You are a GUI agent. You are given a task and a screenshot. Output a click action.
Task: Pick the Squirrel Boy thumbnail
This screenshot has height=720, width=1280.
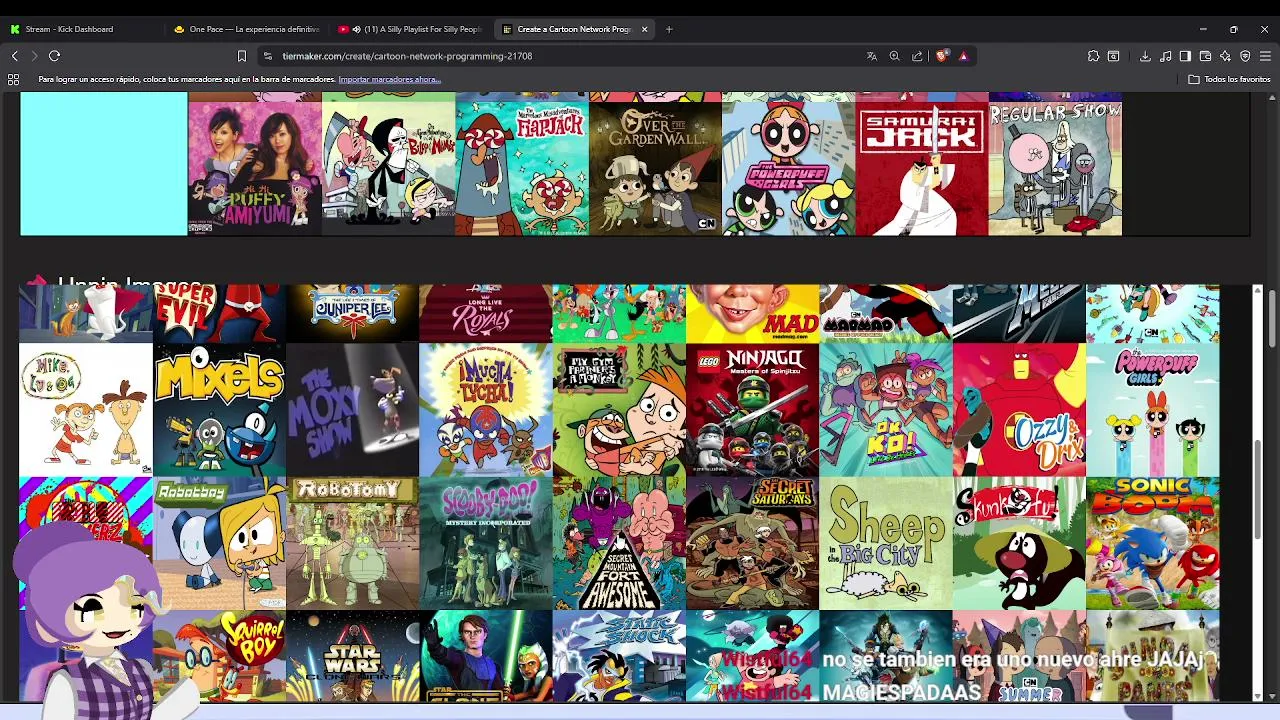pyautogui.click(x=219, y=656)
